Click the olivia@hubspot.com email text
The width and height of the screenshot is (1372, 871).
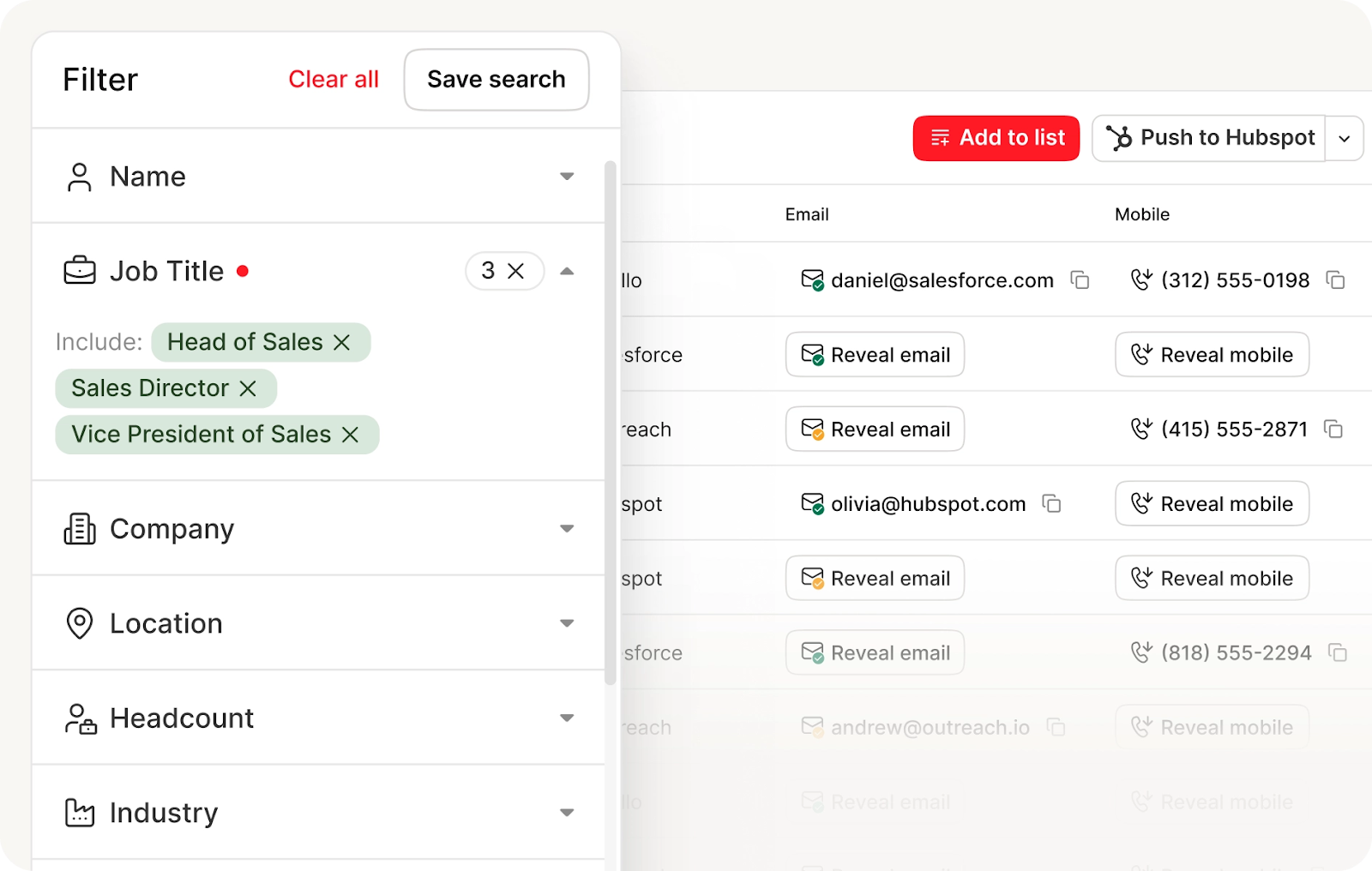(929, 504)
